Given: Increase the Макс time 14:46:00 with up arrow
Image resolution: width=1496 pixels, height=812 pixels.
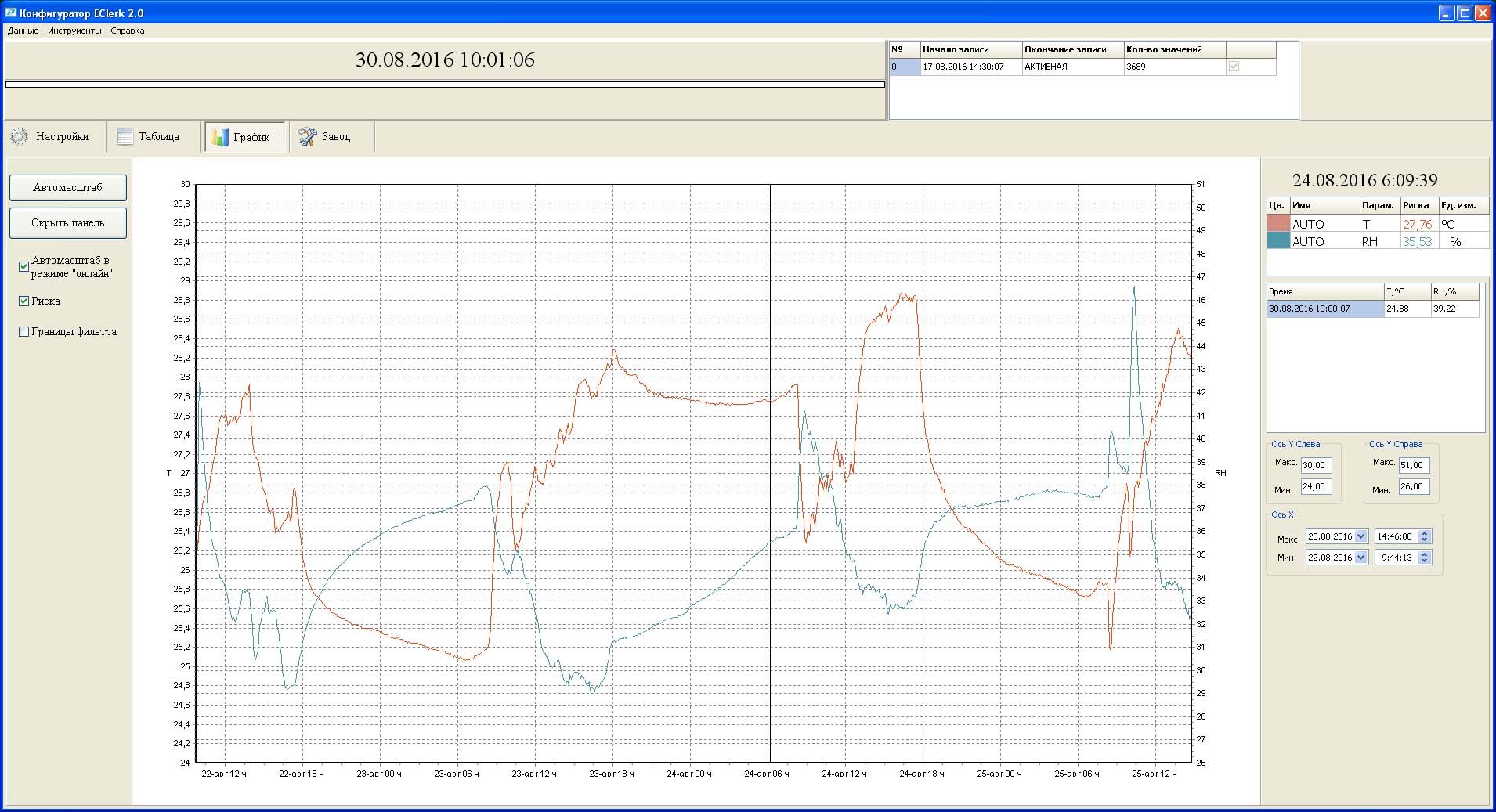Looking at the screenshot, I should pos(1425,533).
